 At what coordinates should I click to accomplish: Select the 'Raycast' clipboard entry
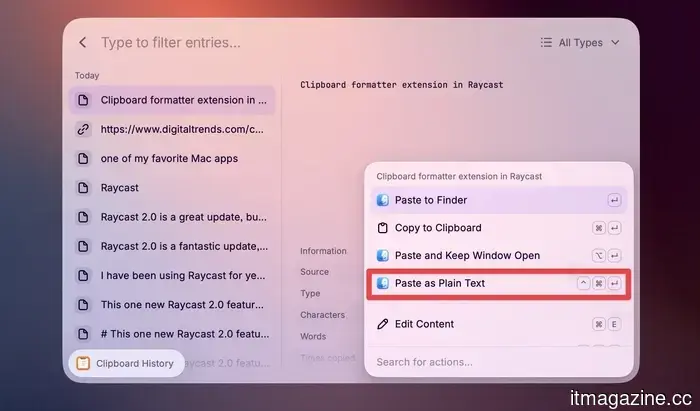(x=172, y=188)
